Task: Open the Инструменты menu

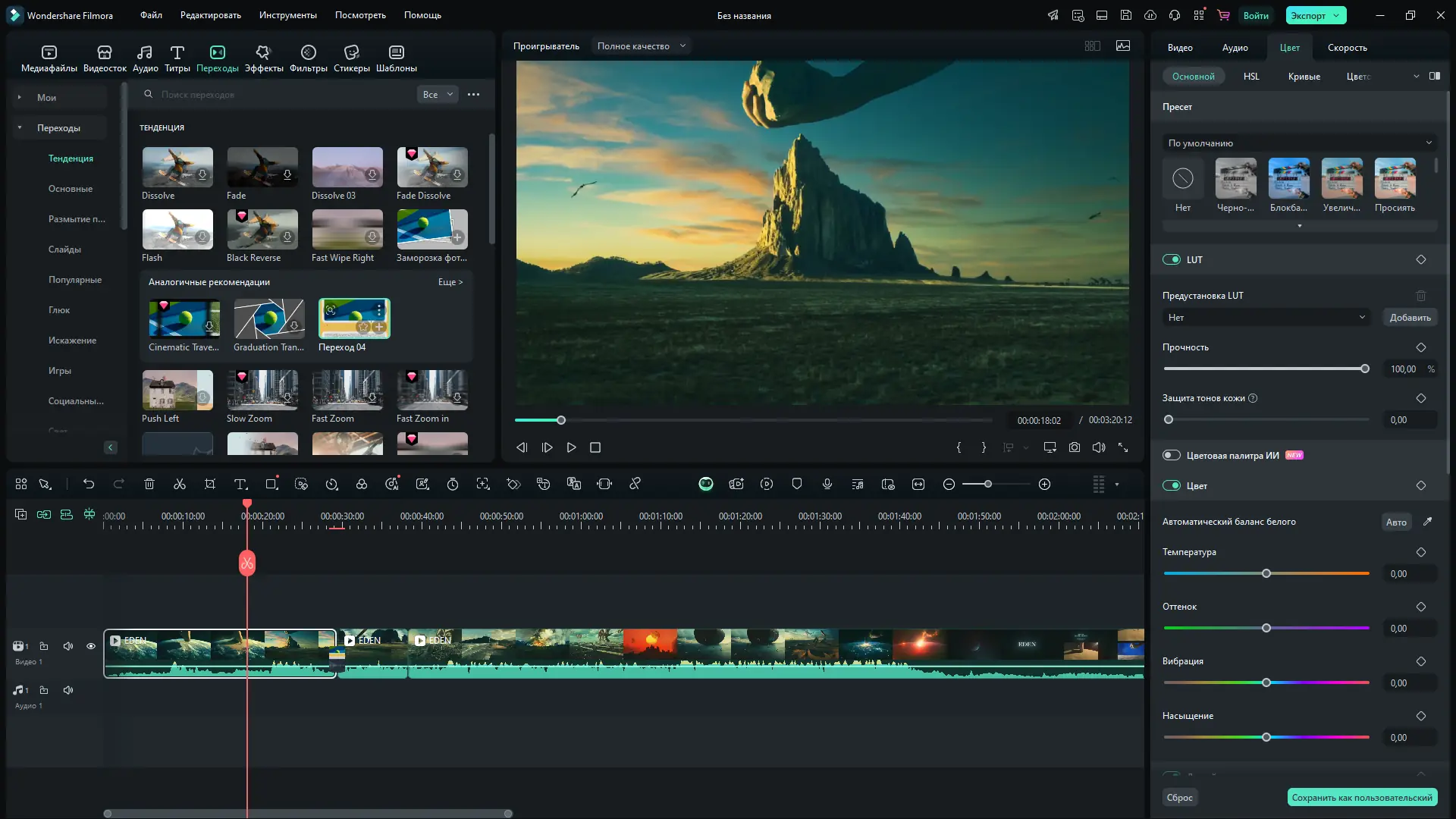Action: point(287,15)
